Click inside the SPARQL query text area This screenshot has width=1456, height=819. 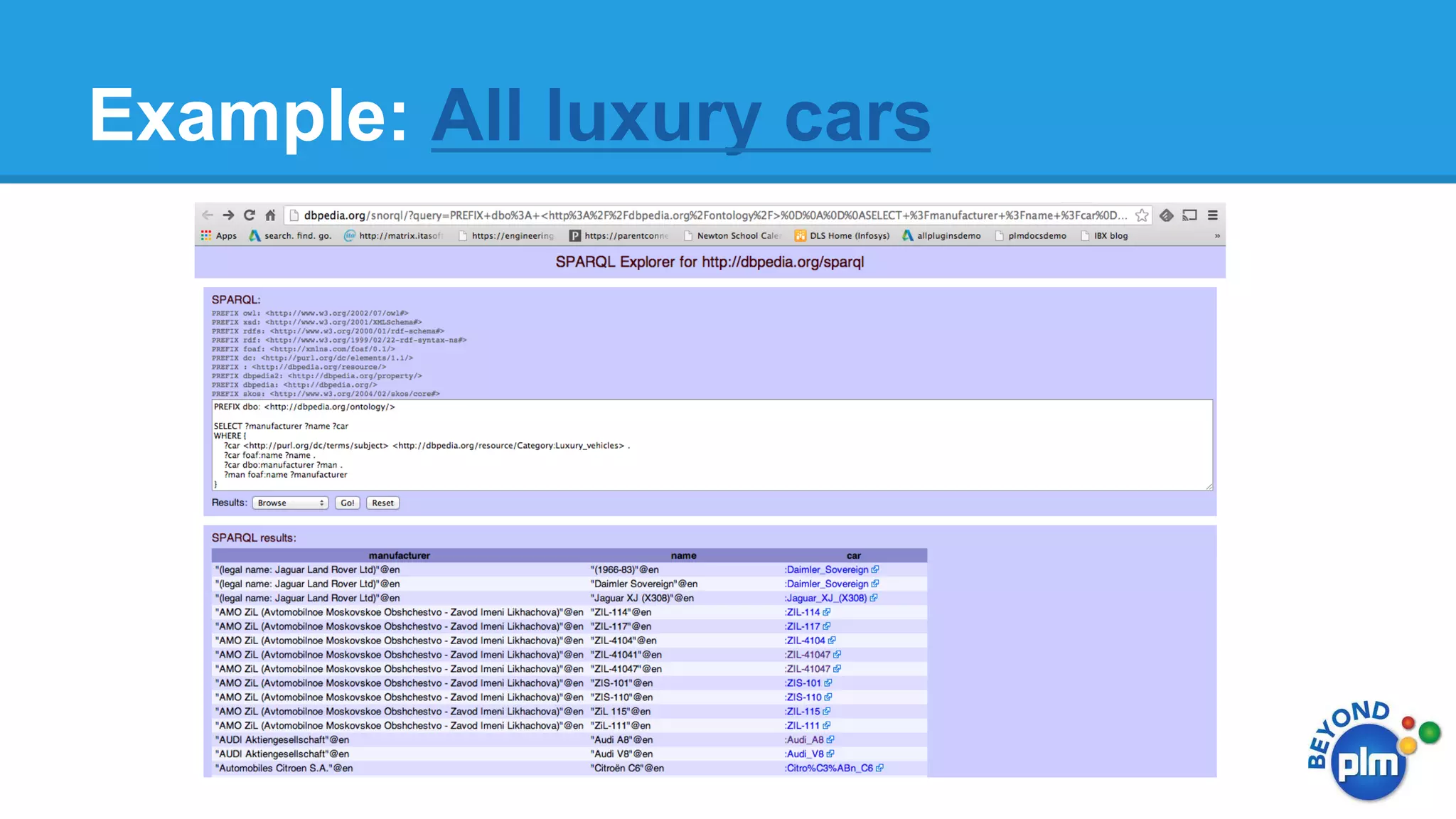click(712, 444)
